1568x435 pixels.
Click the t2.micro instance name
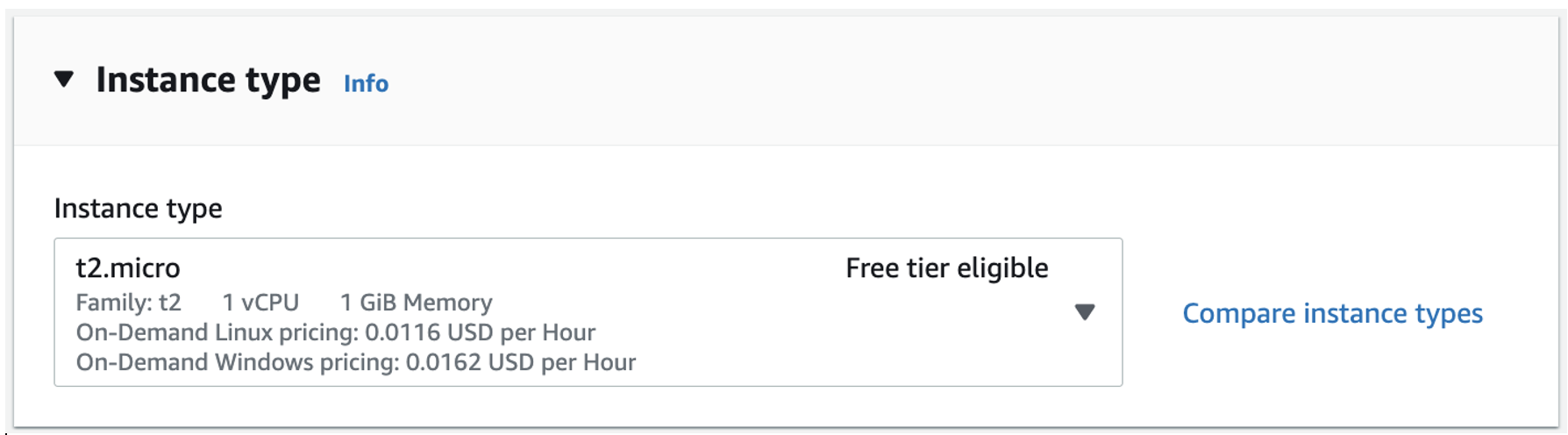(x=128, y=267)
